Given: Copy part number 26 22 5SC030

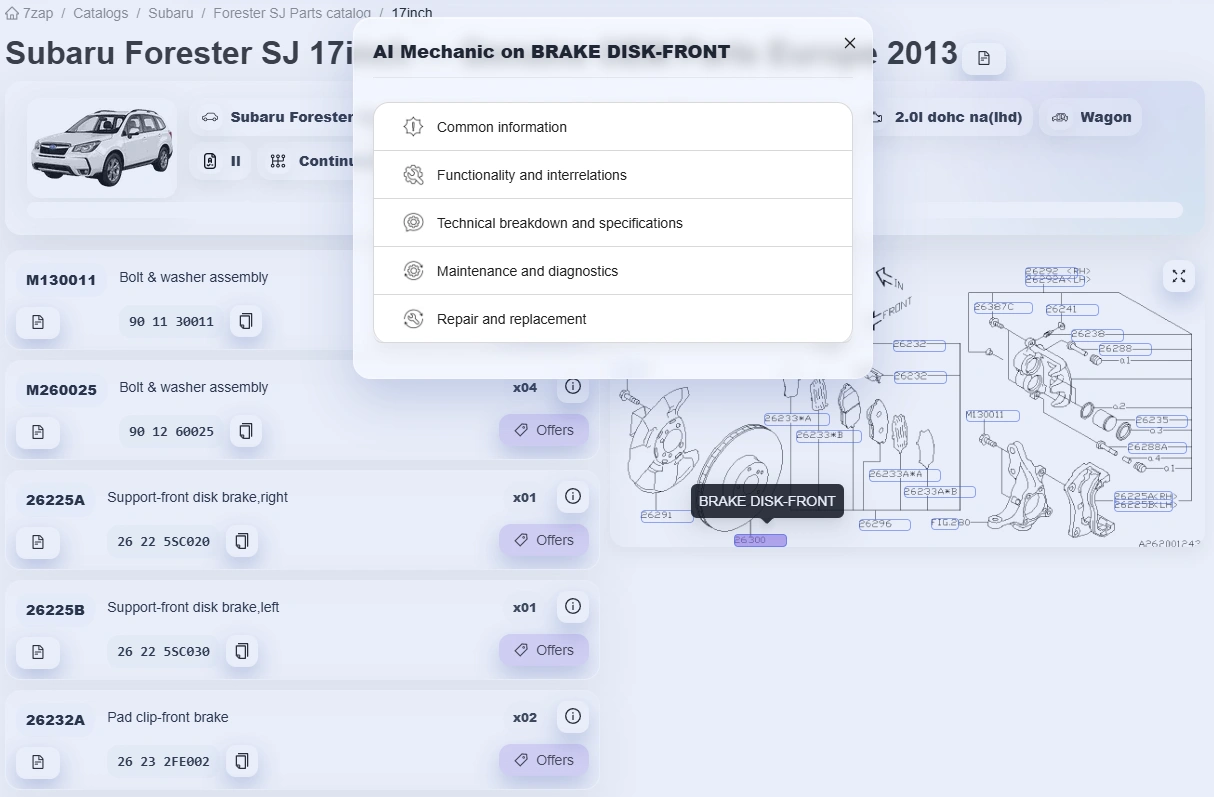Looking at the screenshot, I should pos(241,652).
